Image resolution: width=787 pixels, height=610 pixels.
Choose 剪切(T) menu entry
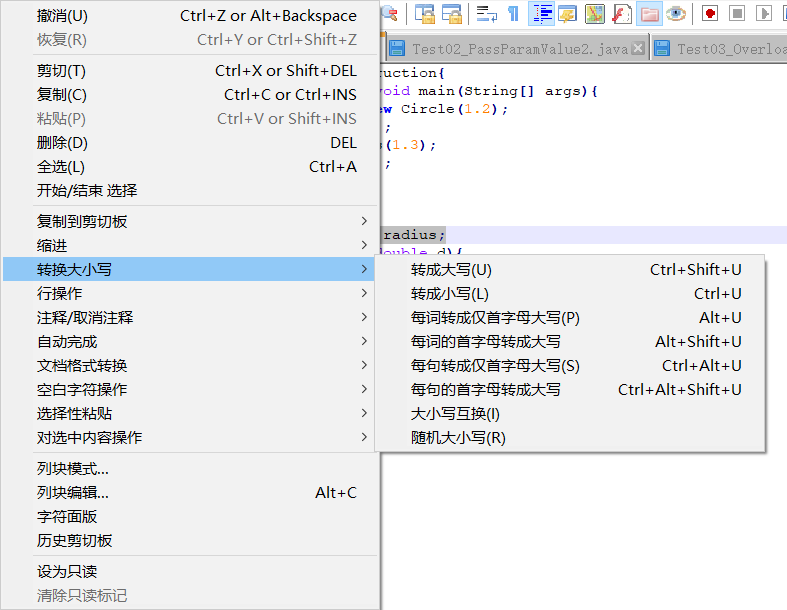(190, 71)
